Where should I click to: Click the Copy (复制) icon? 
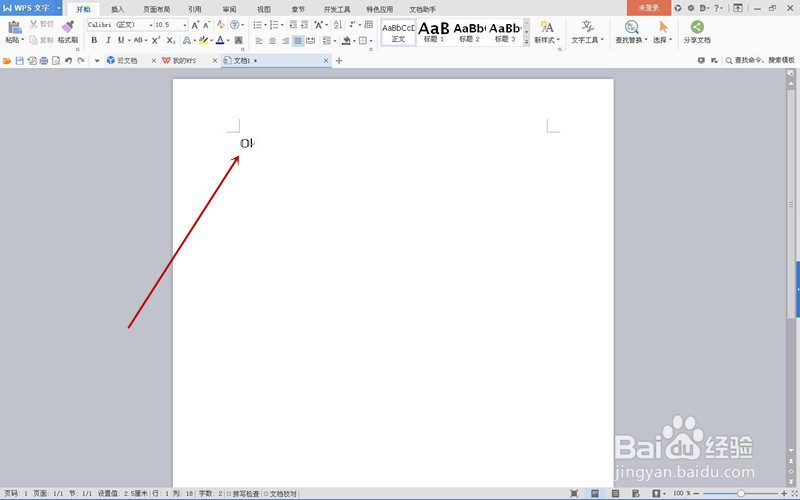tap(34, 40)
